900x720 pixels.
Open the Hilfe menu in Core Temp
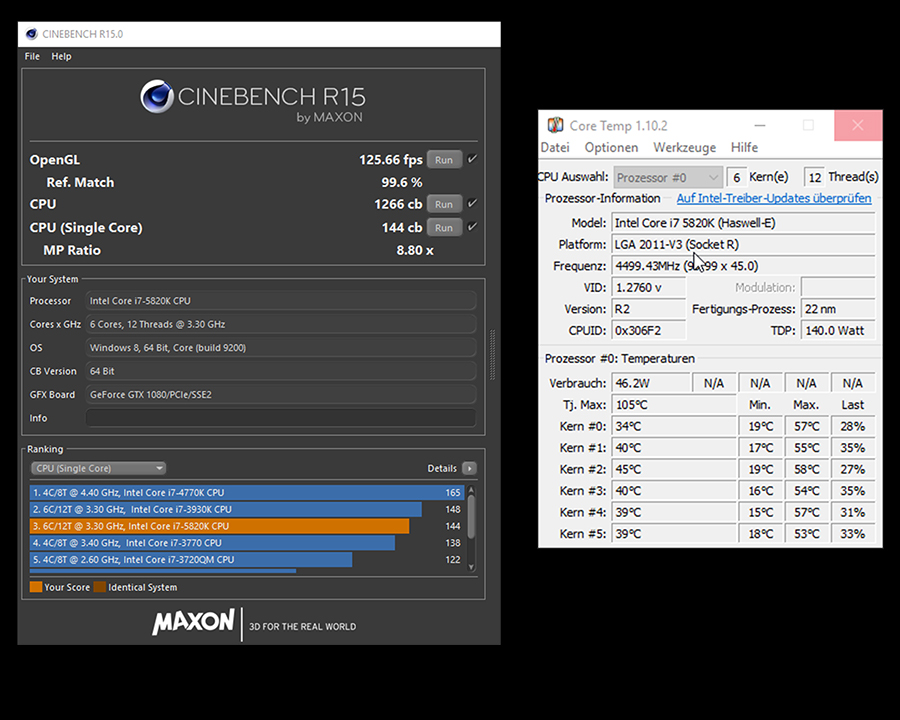744,148
